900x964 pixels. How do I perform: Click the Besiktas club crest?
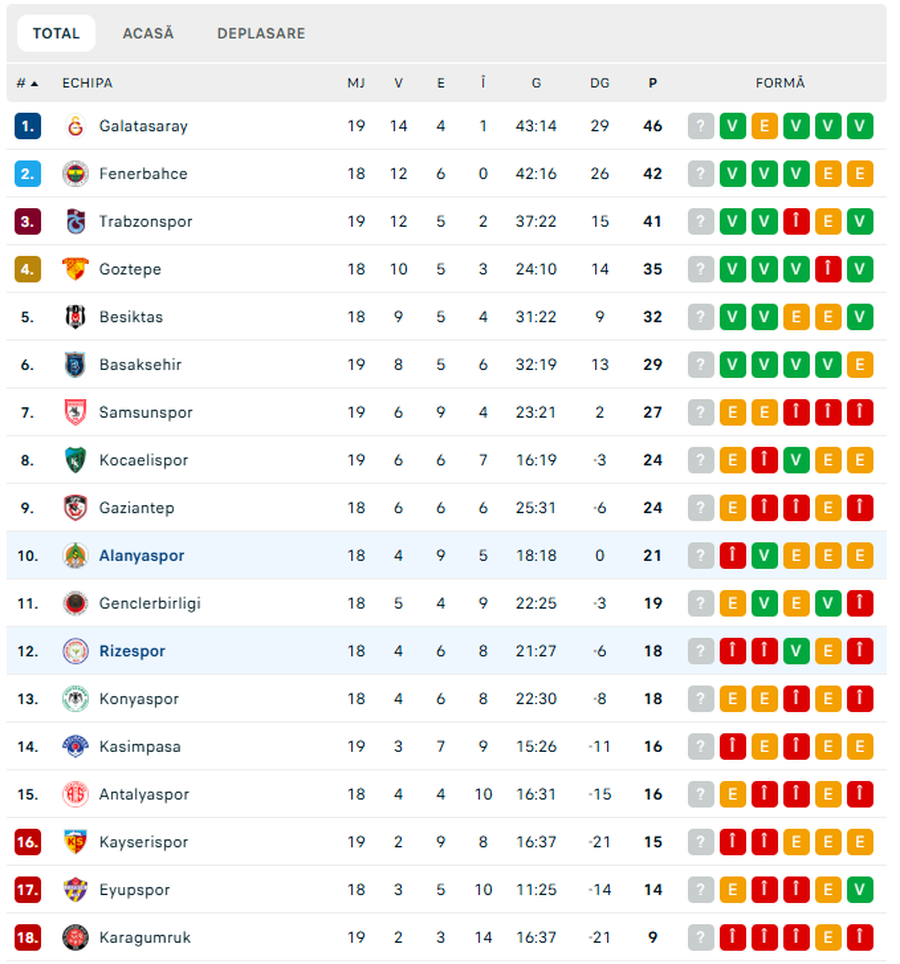point(78,316)
